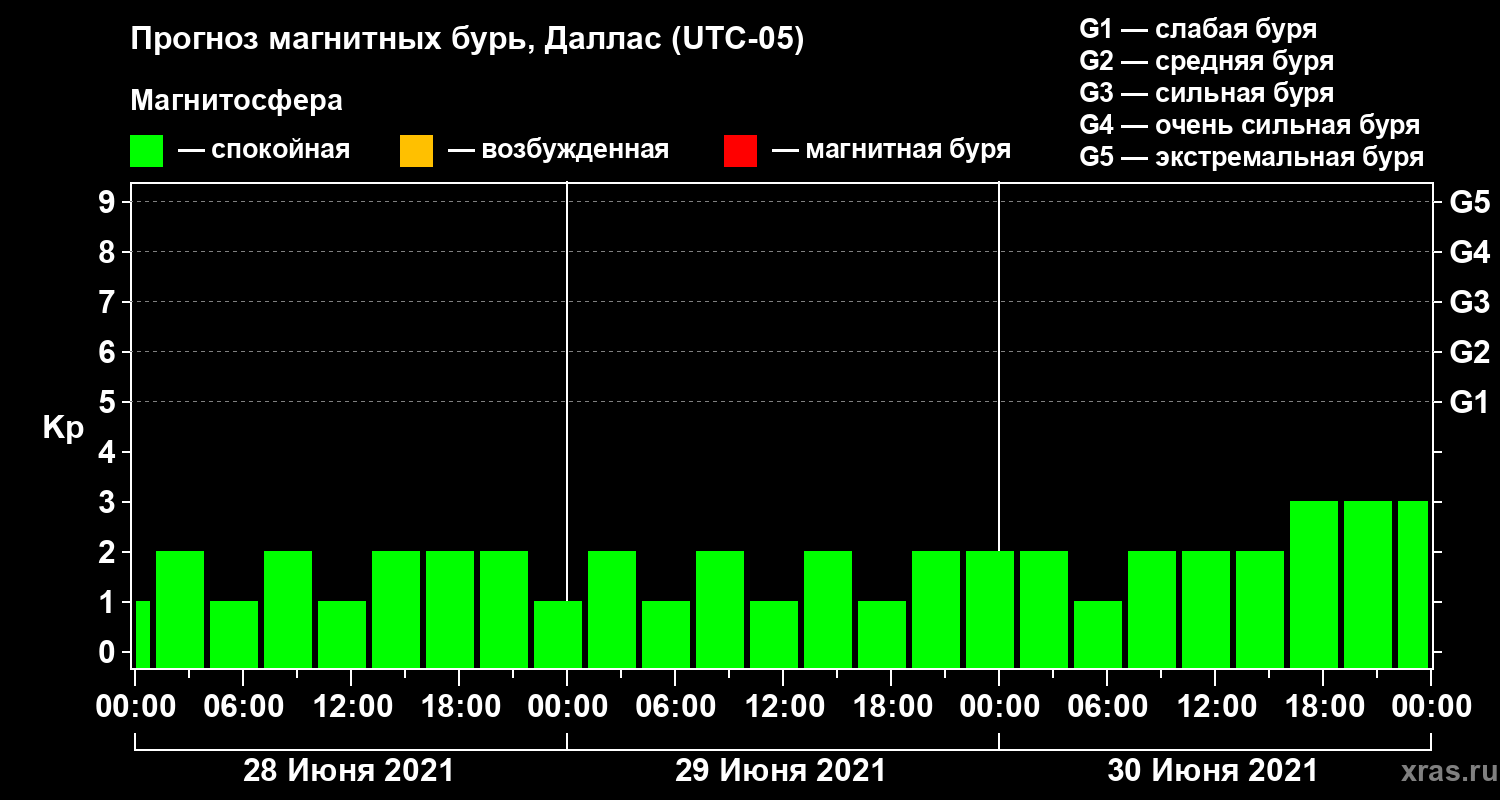Click the G3 label on right axis
Image resolution: width=1500 pixels, height=800 pixels.
point(1469,302)
